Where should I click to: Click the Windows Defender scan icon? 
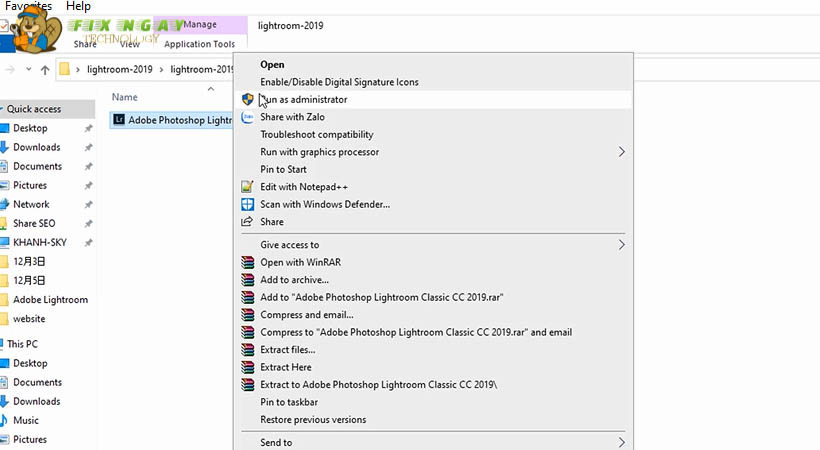(x=248, y=204)
